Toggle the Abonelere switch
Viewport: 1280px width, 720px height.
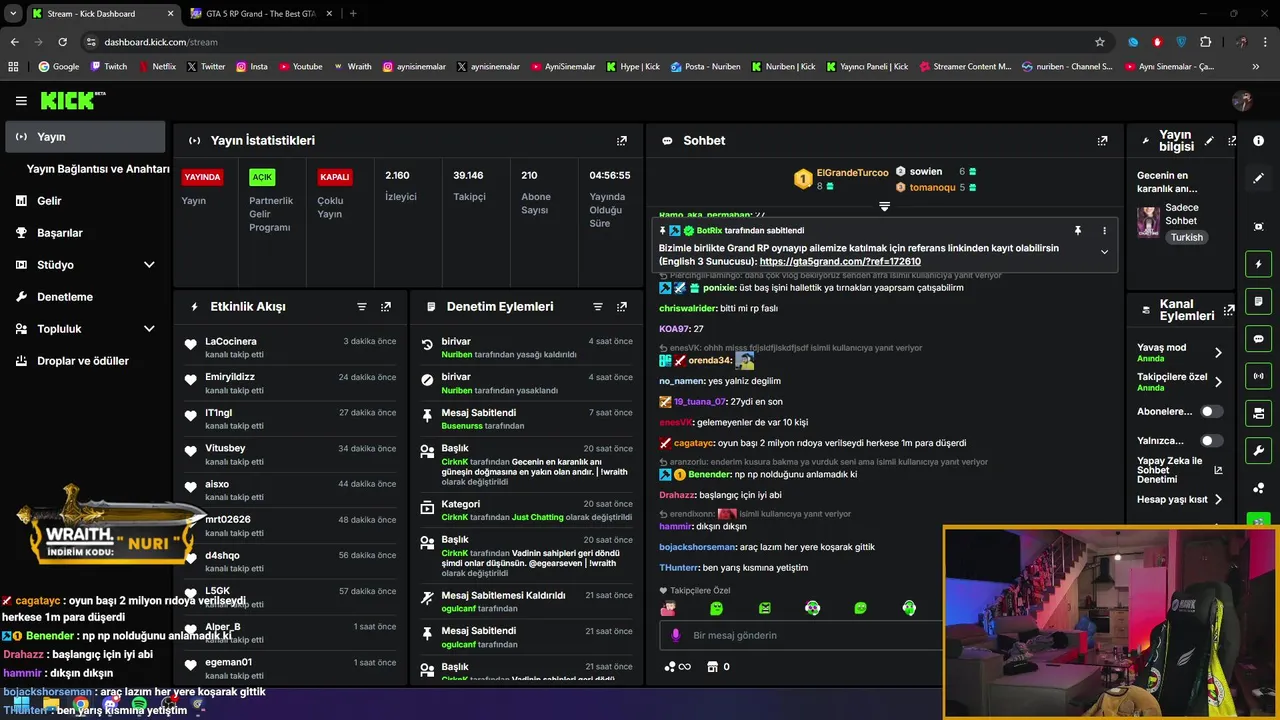click(1211, 411)
